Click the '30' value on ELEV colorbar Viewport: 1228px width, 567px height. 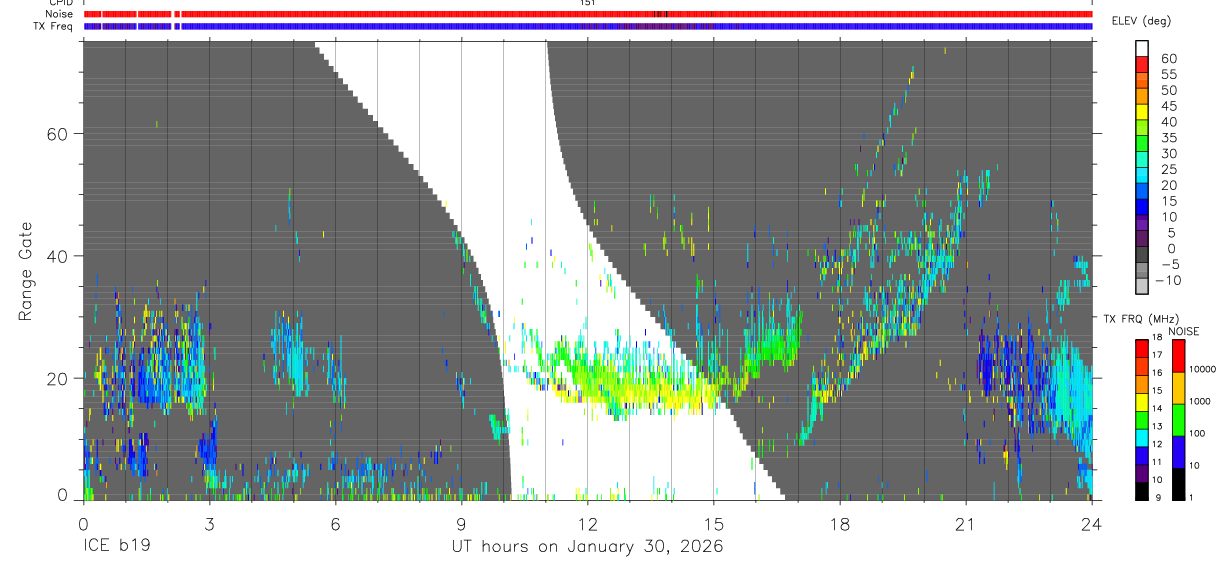tap(1168, 154)
